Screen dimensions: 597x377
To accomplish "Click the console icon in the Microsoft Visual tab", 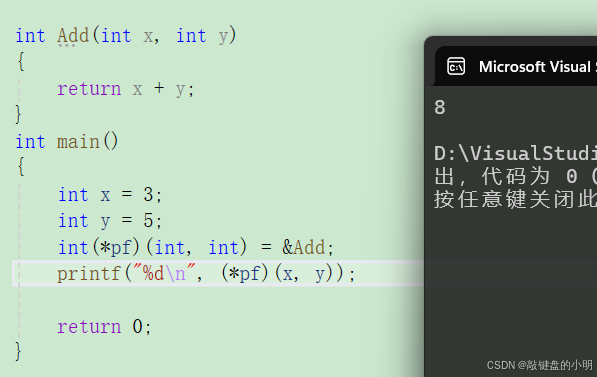I will click(456, 67).
